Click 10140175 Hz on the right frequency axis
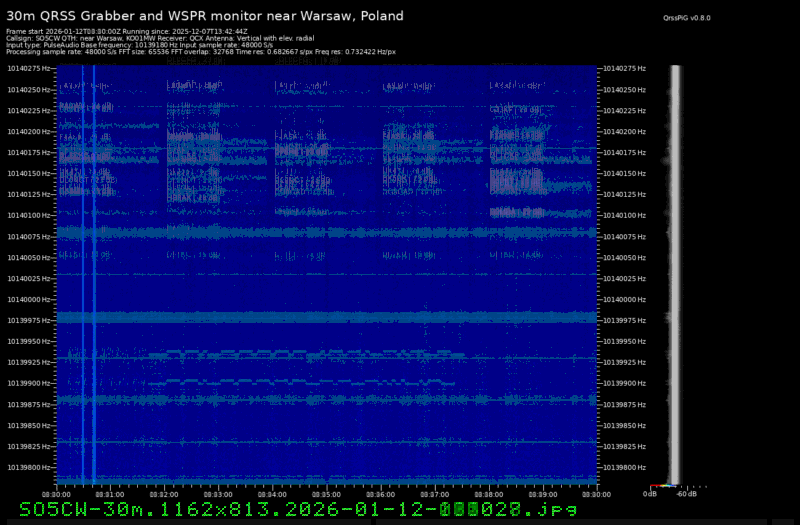The height and width of the screenshot is (525, 800). 624,153
